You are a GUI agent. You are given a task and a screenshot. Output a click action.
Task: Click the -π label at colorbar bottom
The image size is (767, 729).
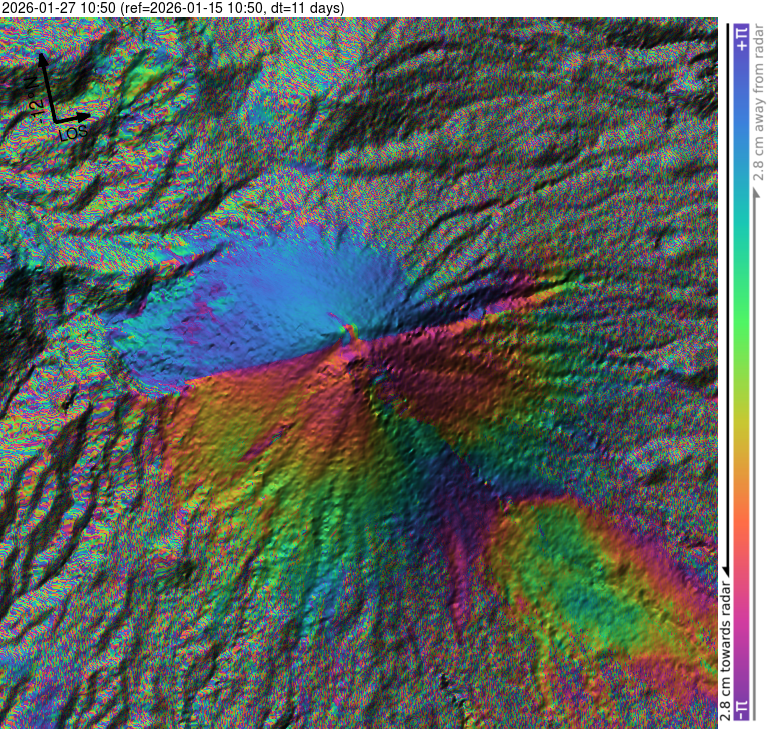pos(741,709)
